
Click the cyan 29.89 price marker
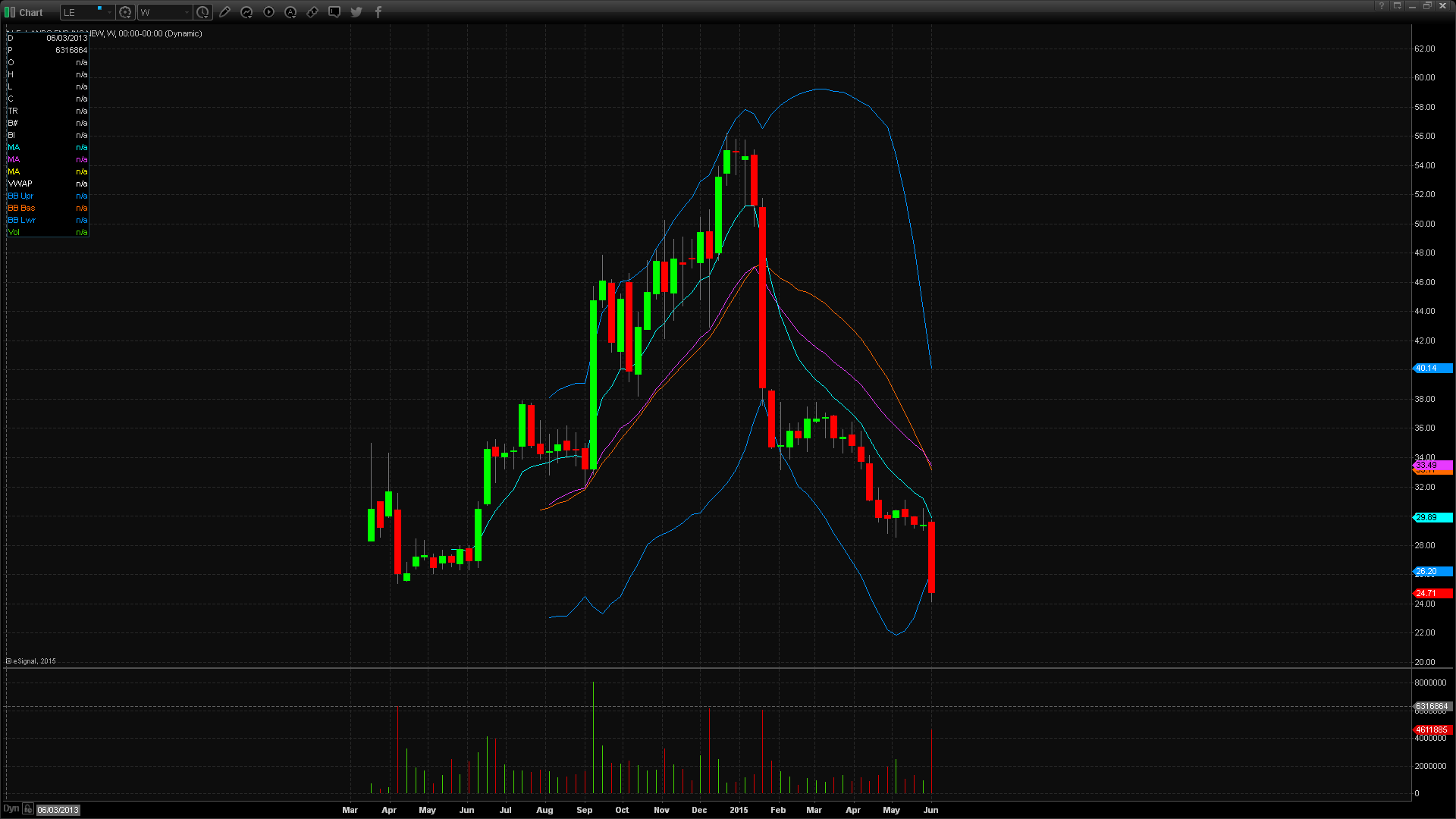(1432, 517)
